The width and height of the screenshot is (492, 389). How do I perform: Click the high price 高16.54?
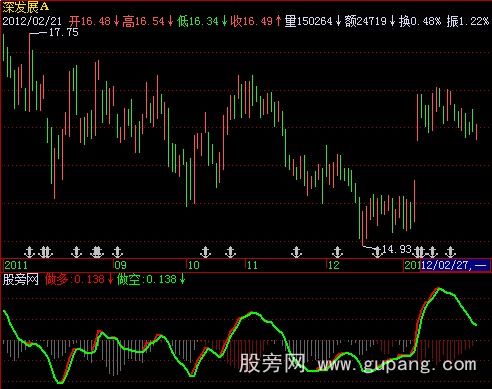pos(144,22)
